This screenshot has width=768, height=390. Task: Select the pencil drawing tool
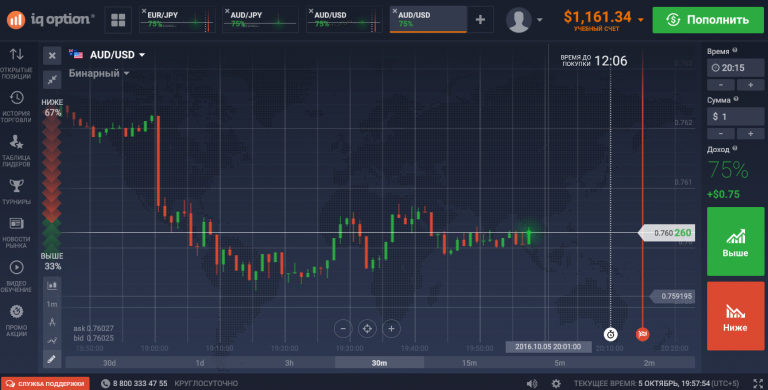click(52, 359)
